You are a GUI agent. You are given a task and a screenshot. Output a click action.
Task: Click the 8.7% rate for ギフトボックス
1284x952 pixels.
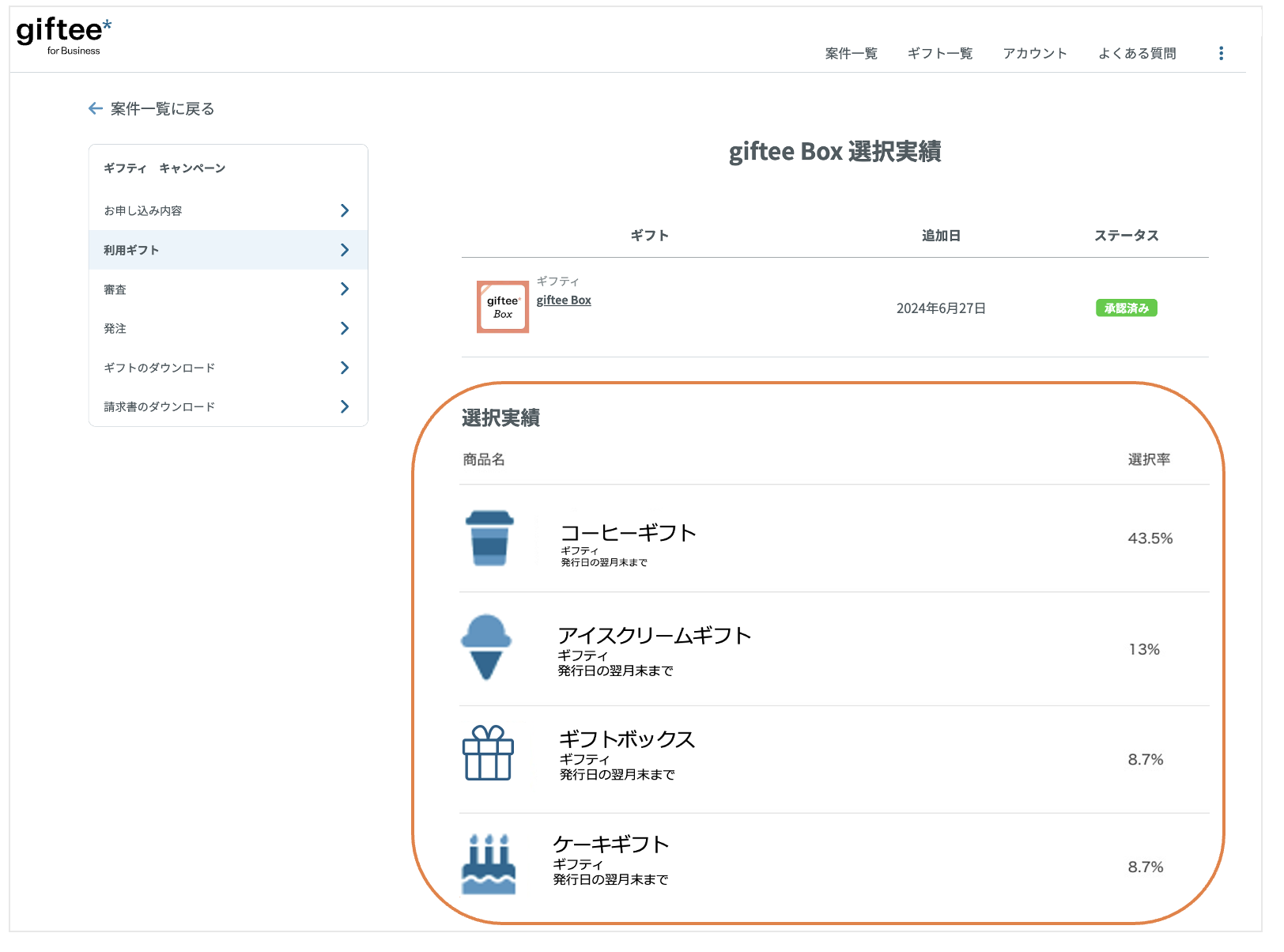pyautogui.click(x=1146, y=760)
